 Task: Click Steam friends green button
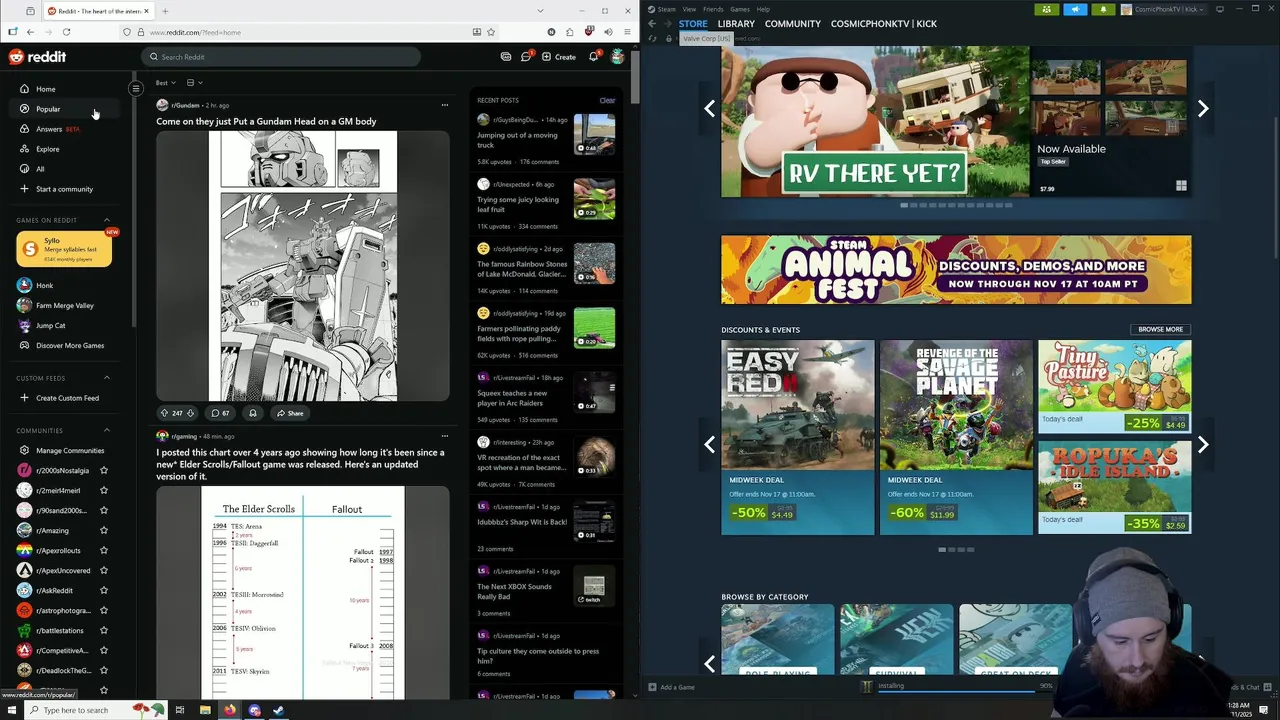[x=1046, y=9]
